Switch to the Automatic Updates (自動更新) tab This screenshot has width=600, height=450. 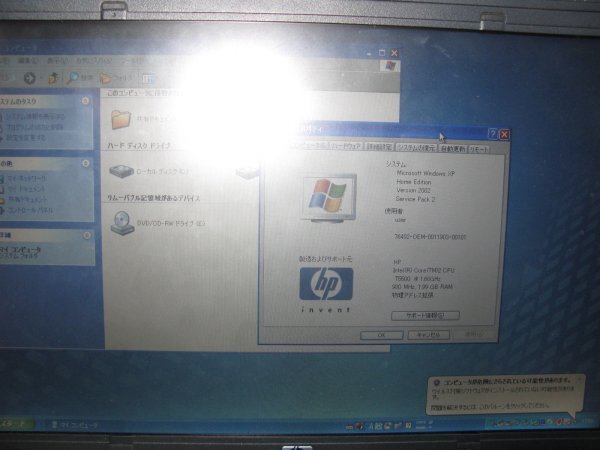tap(452, 148)
